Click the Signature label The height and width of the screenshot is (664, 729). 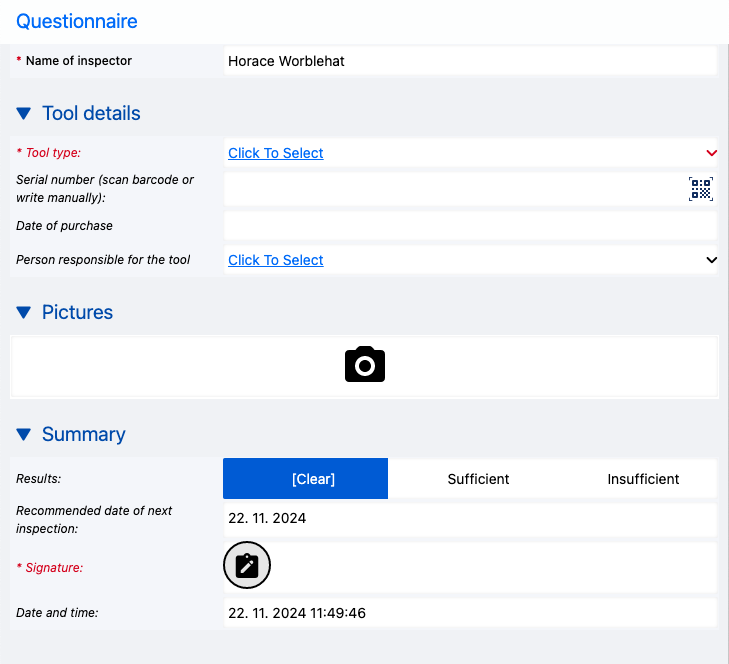(50, 568)
